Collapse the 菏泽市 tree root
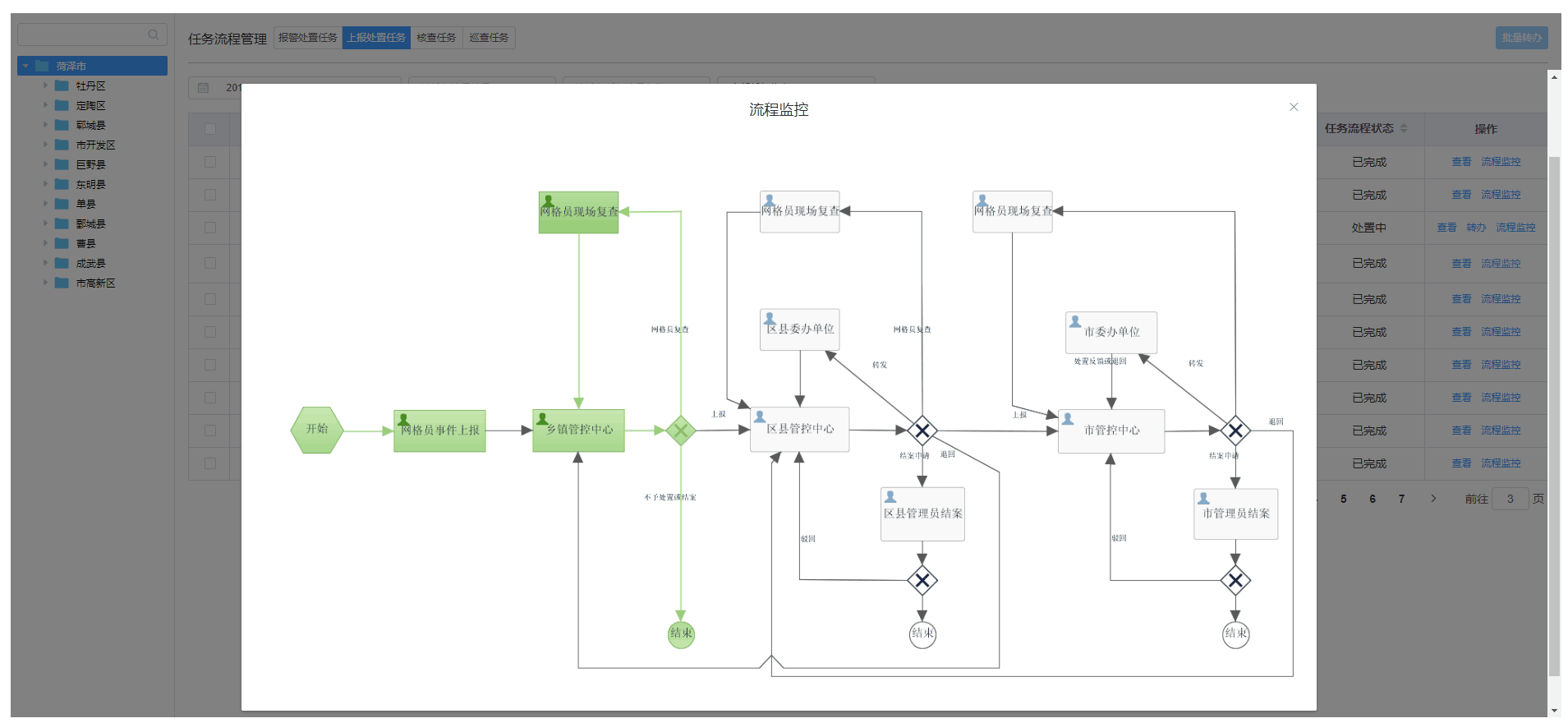The height and width of the screenshot is (723, 1568). pos(25,66)
